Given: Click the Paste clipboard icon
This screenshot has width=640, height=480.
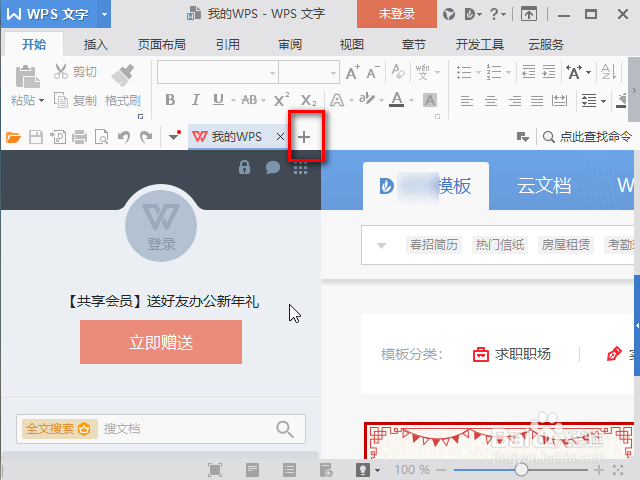Looking at the screenshot, I should coord(27,76).
